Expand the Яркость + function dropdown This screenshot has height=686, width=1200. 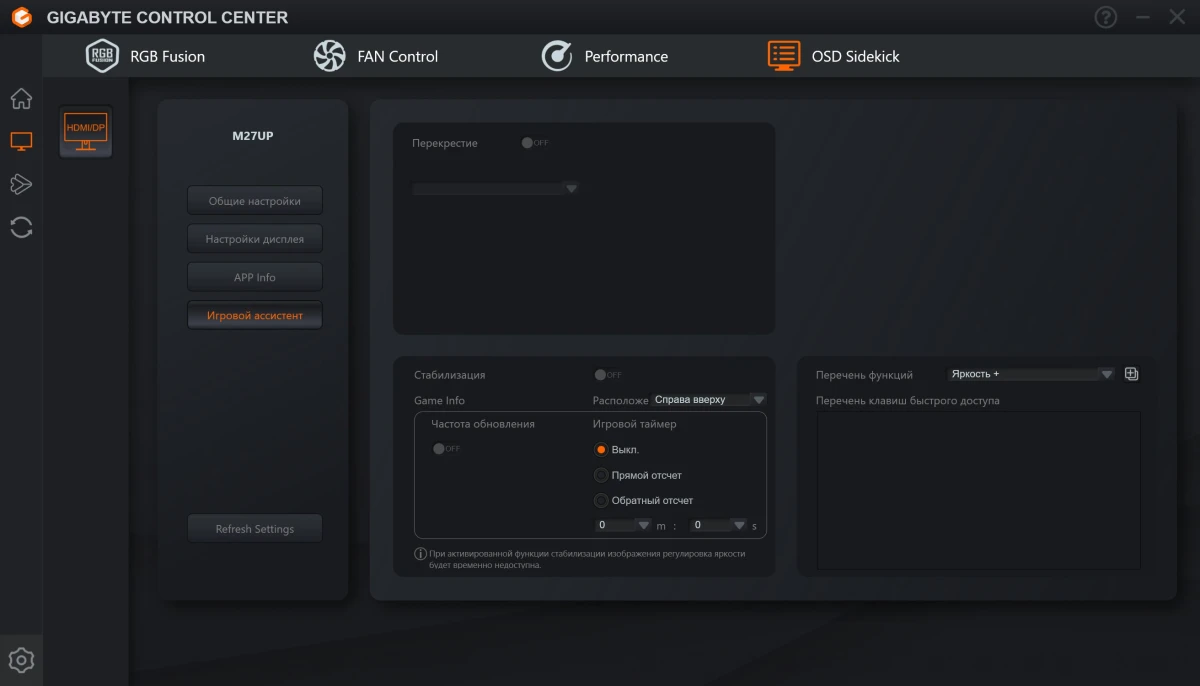(x=1030, y=373)
